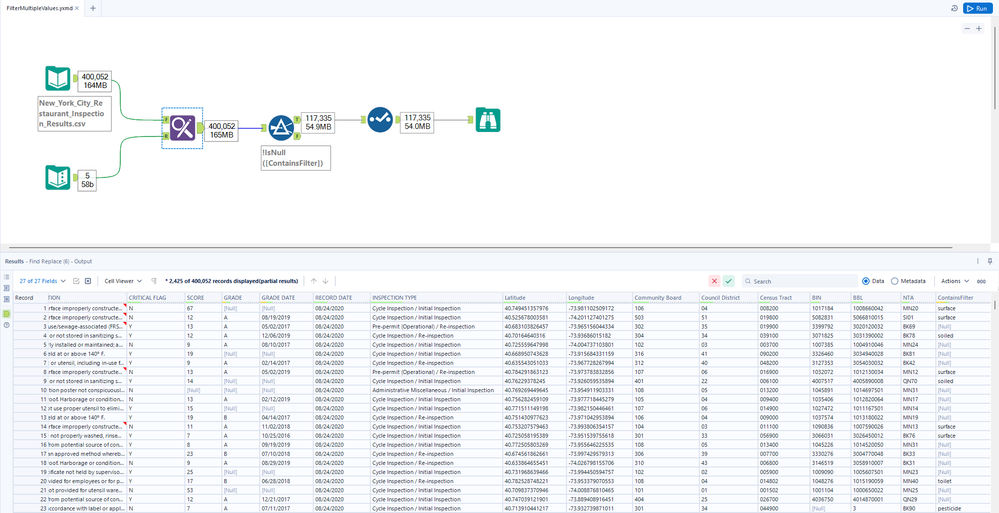Switch to FilterMultipleValues.yxmd tab
Screen dimensions: 999x513
coord(39,8)
